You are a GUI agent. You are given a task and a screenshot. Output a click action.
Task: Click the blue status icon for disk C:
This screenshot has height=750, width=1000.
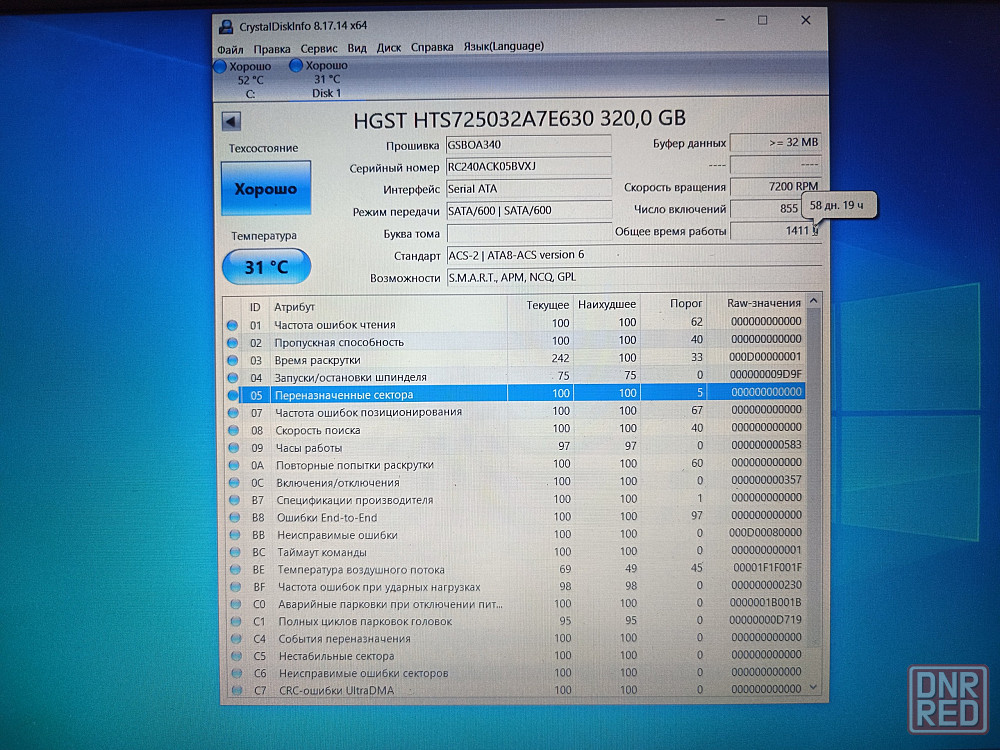tap(220, 66)
